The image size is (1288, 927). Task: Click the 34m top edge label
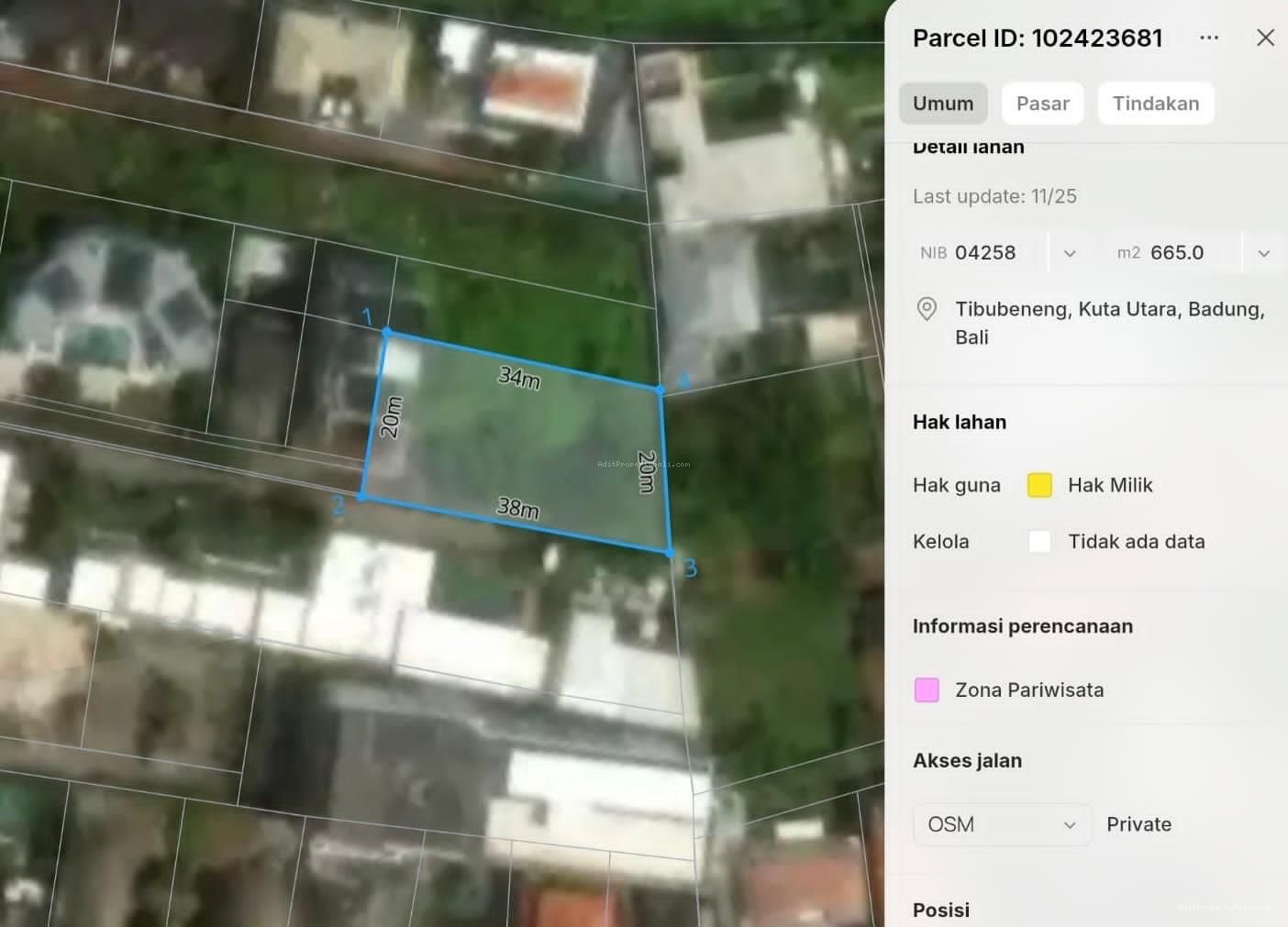[x=519, y=376]
